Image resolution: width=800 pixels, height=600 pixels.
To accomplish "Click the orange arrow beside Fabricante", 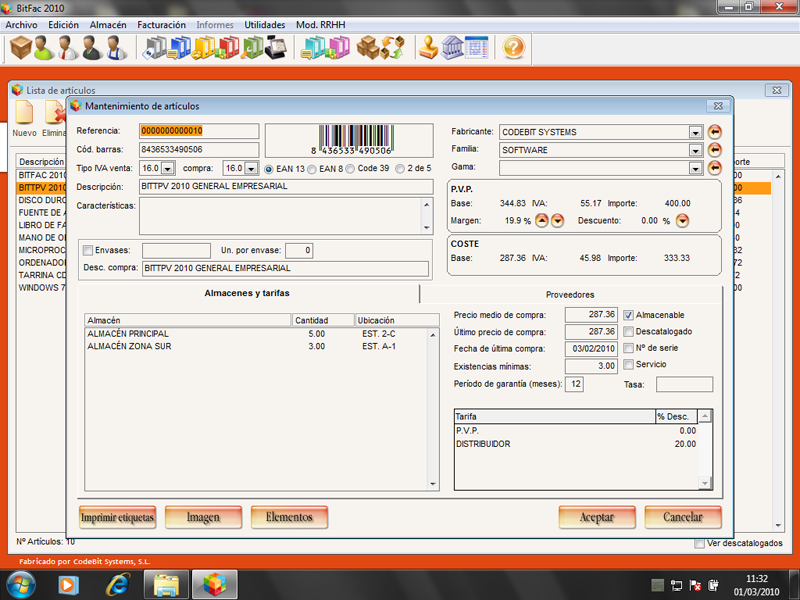I will coord(714,132).
